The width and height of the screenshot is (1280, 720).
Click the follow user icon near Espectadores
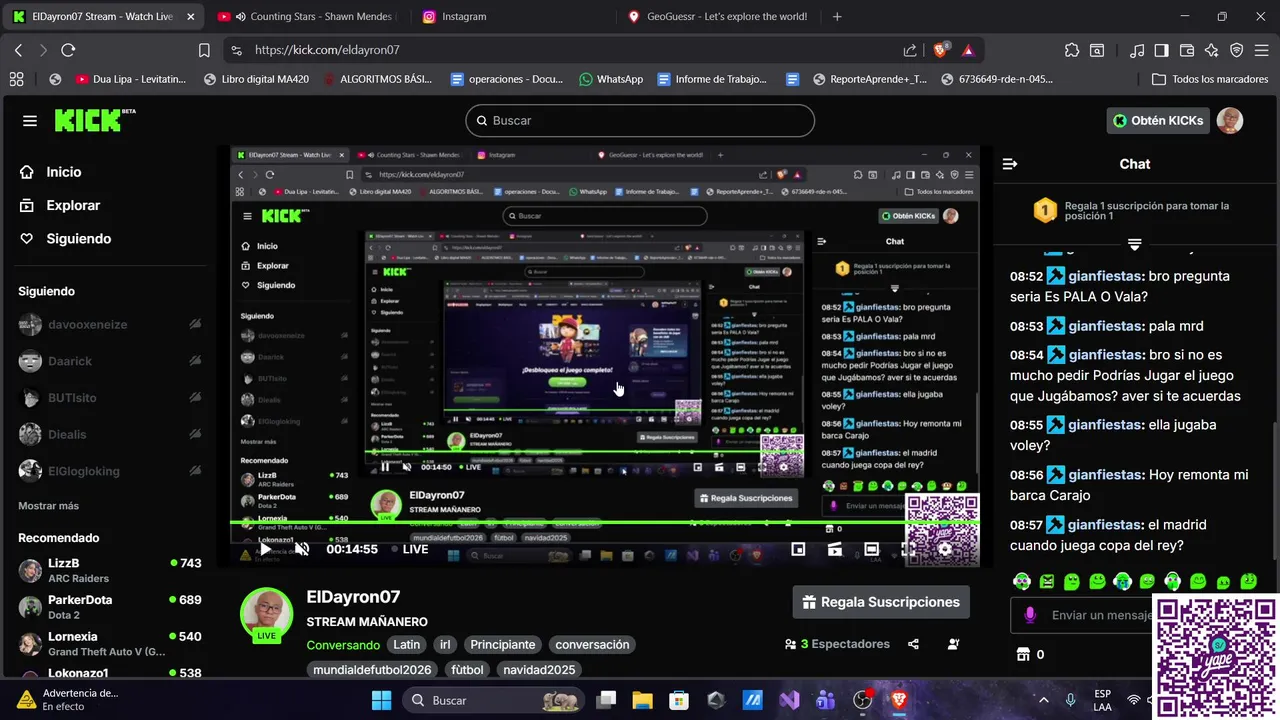[x=953, y=644]
